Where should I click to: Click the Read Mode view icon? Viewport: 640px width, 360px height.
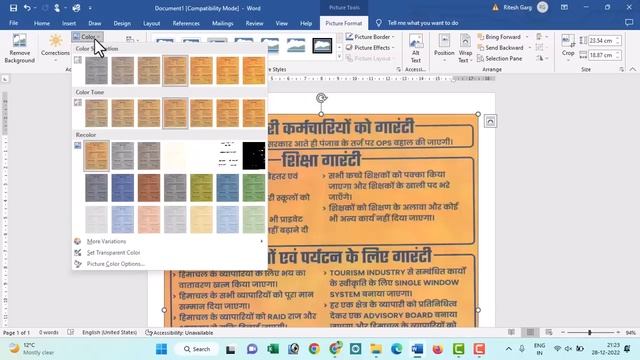(511, 332)
